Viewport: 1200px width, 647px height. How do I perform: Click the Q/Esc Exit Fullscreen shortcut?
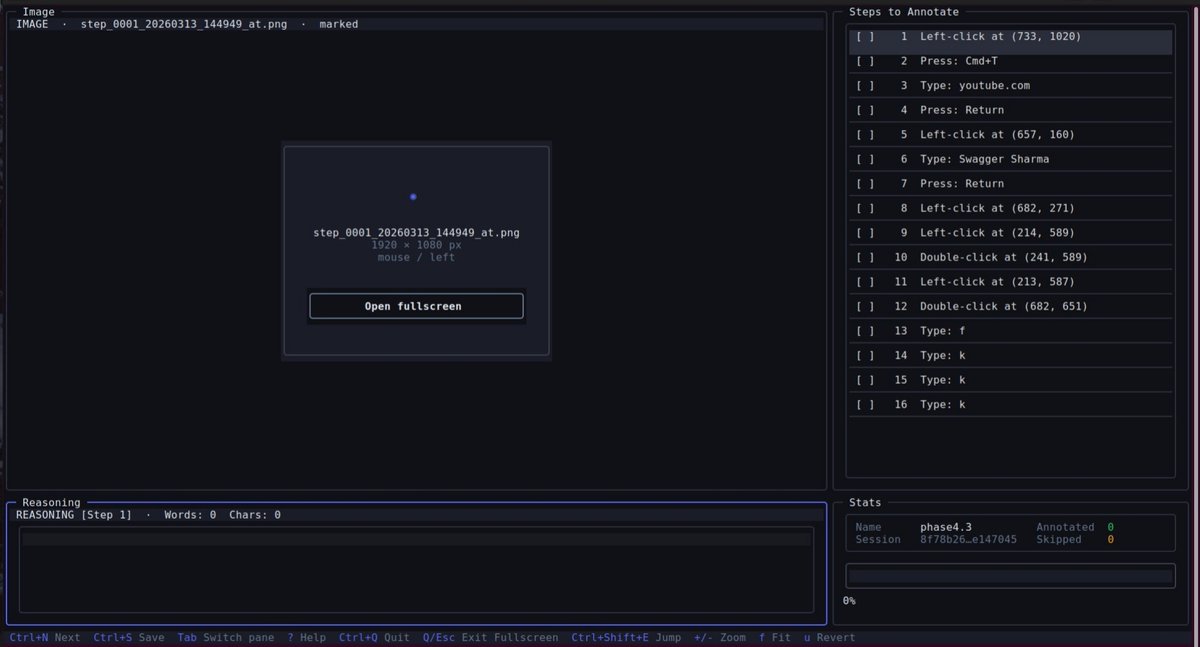pos(490,637)
